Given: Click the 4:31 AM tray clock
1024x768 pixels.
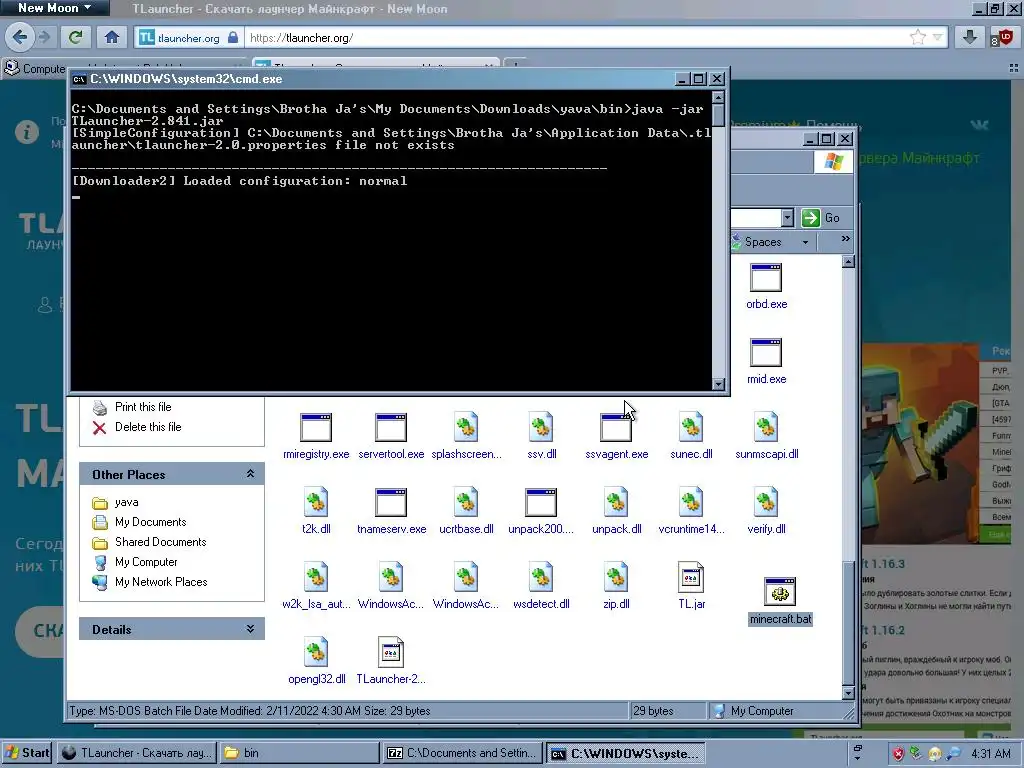Looking at the screenshot, I should [991, 754].
